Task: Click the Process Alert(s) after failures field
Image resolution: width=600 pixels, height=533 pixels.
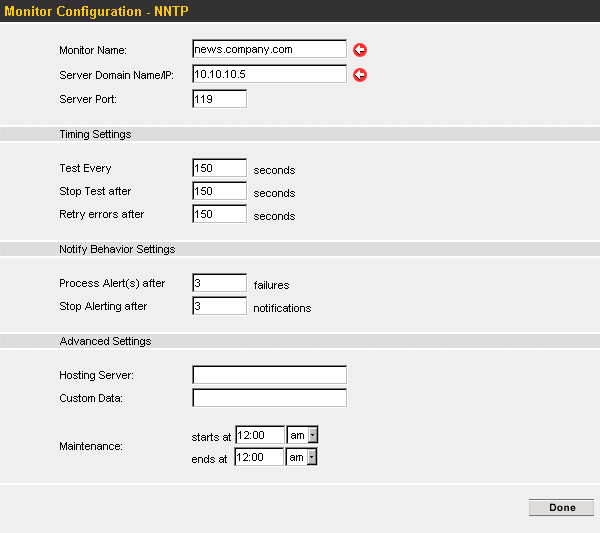Action: [219, 283]
